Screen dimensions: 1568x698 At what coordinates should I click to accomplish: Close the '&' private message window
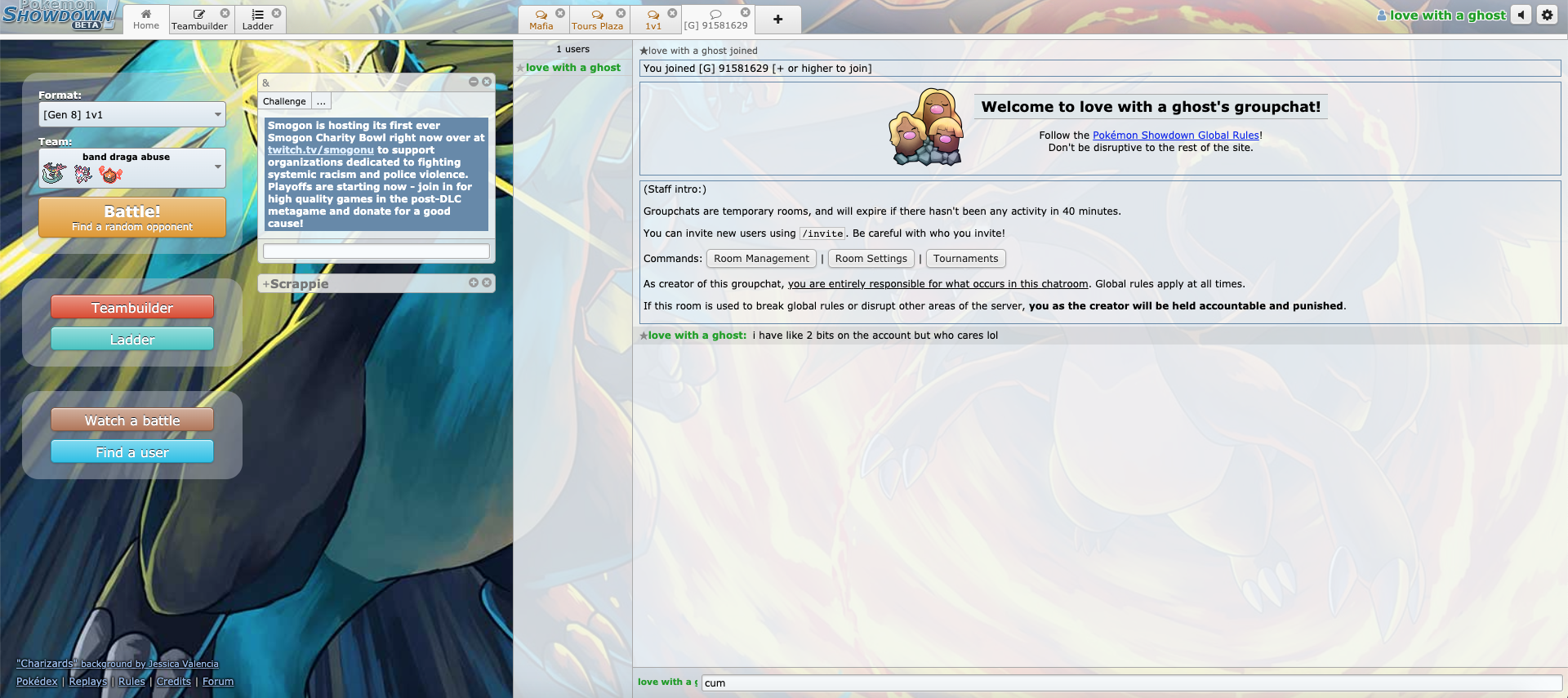(x=487, y=82)
